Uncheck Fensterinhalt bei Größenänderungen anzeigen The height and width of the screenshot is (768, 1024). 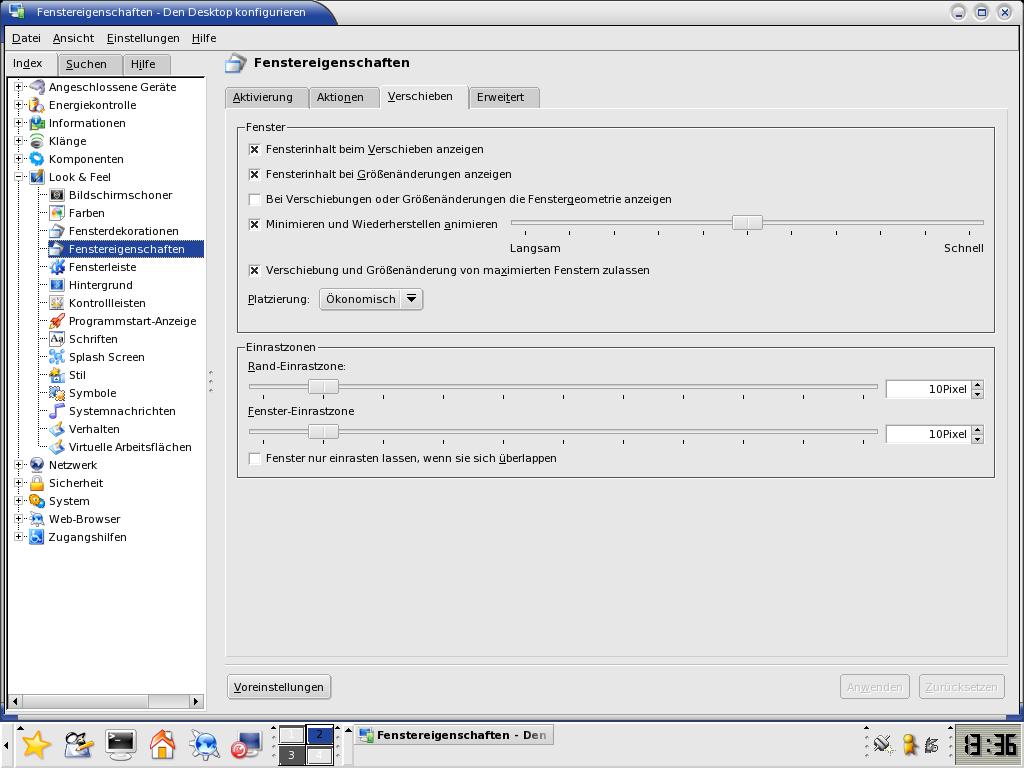click(255, 174)
